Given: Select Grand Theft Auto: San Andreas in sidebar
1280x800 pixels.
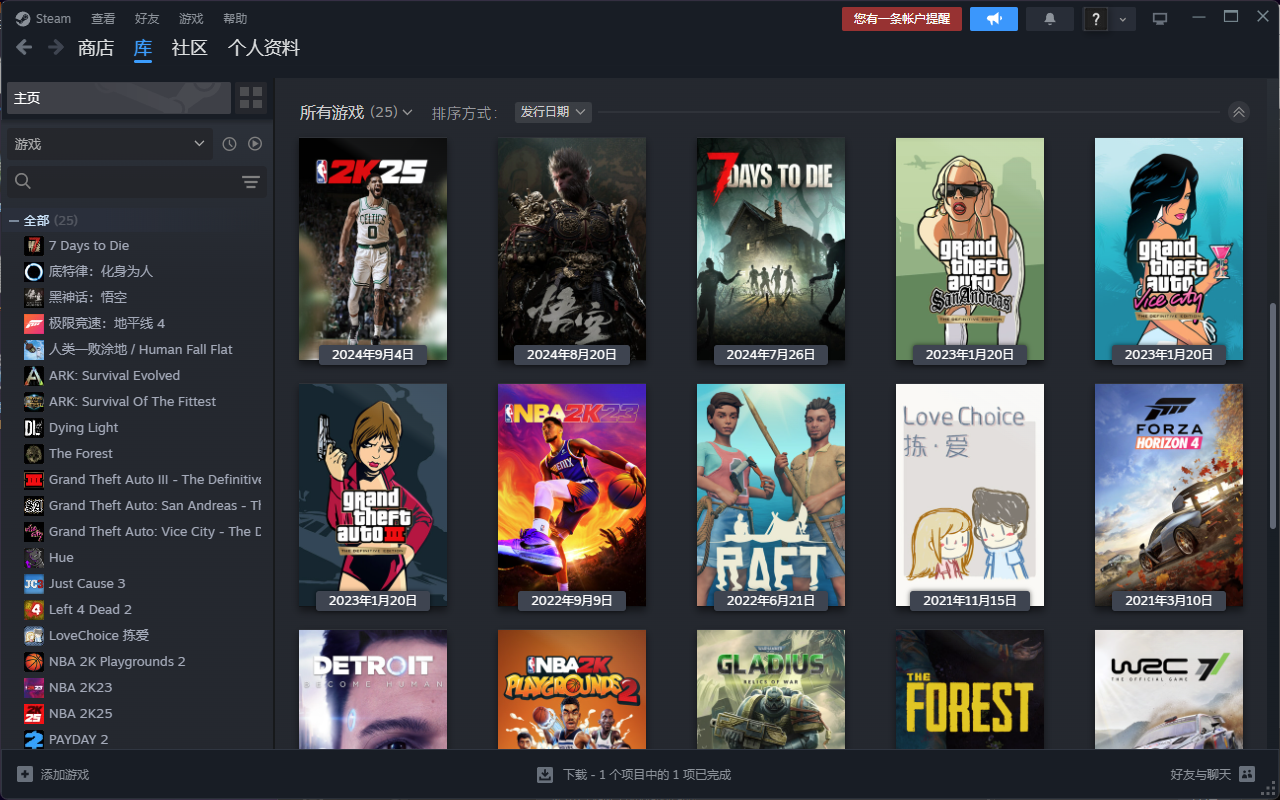Looking at the screenshot, I should [x=155, y=505].
